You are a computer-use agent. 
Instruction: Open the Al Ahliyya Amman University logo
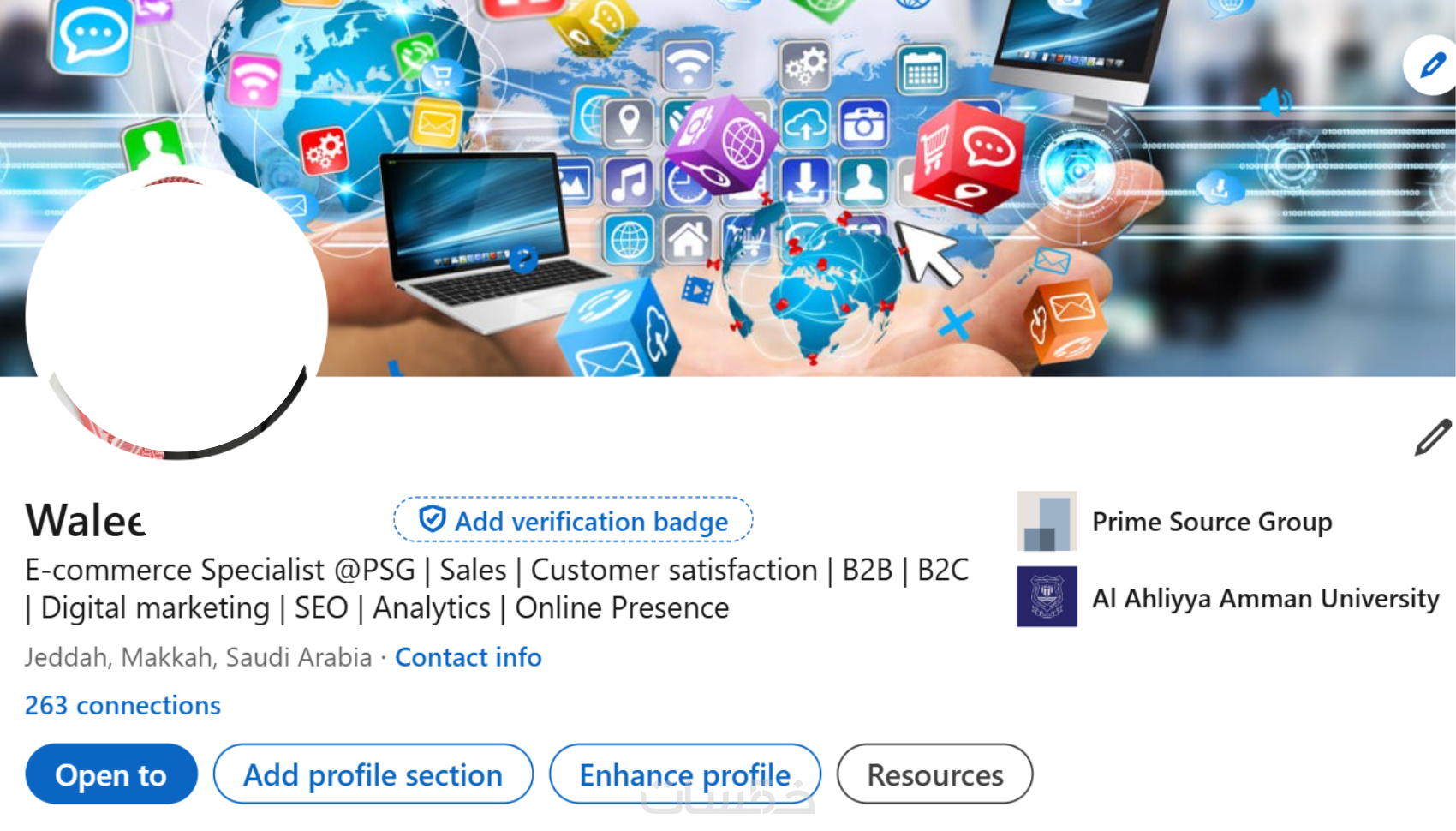(x=1047, y=597)
